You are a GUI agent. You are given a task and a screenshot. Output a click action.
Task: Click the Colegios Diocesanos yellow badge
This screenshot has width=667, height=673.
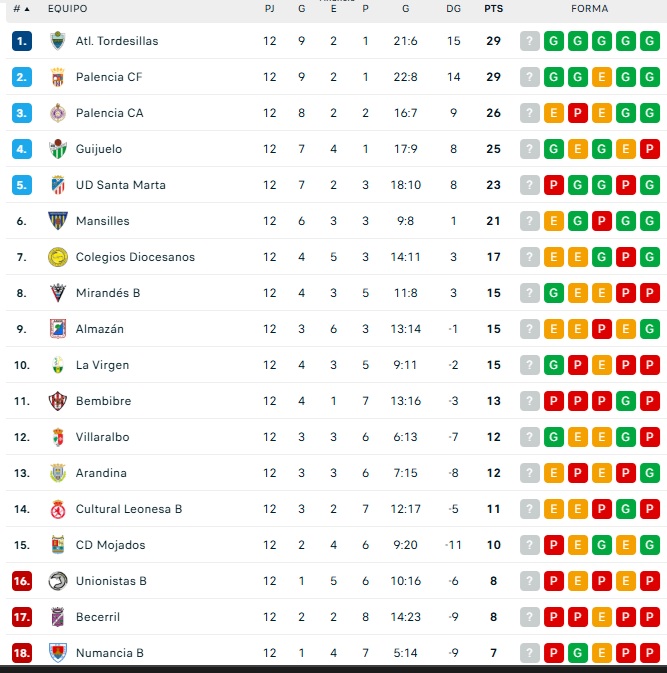tap(57, 257)
